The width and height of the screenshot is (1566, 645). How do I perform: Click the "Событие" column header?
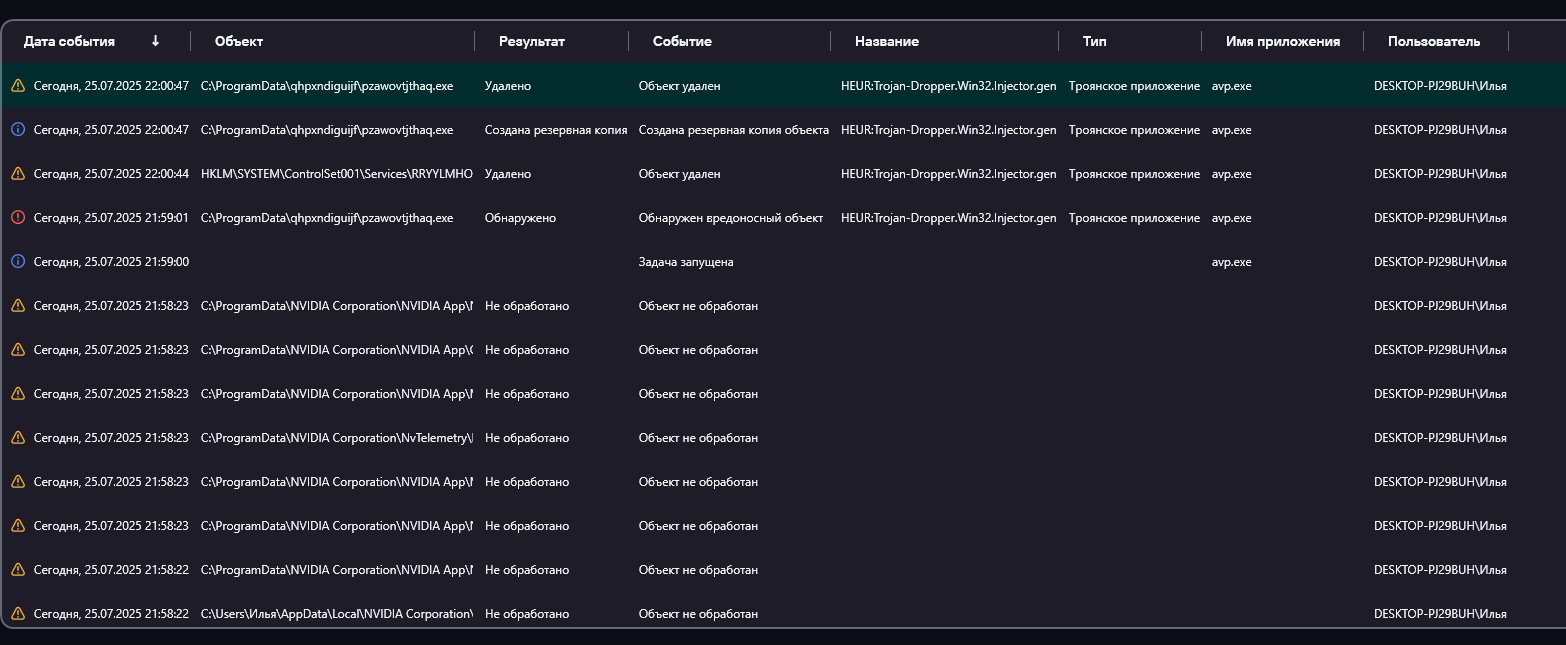[682, 42]
